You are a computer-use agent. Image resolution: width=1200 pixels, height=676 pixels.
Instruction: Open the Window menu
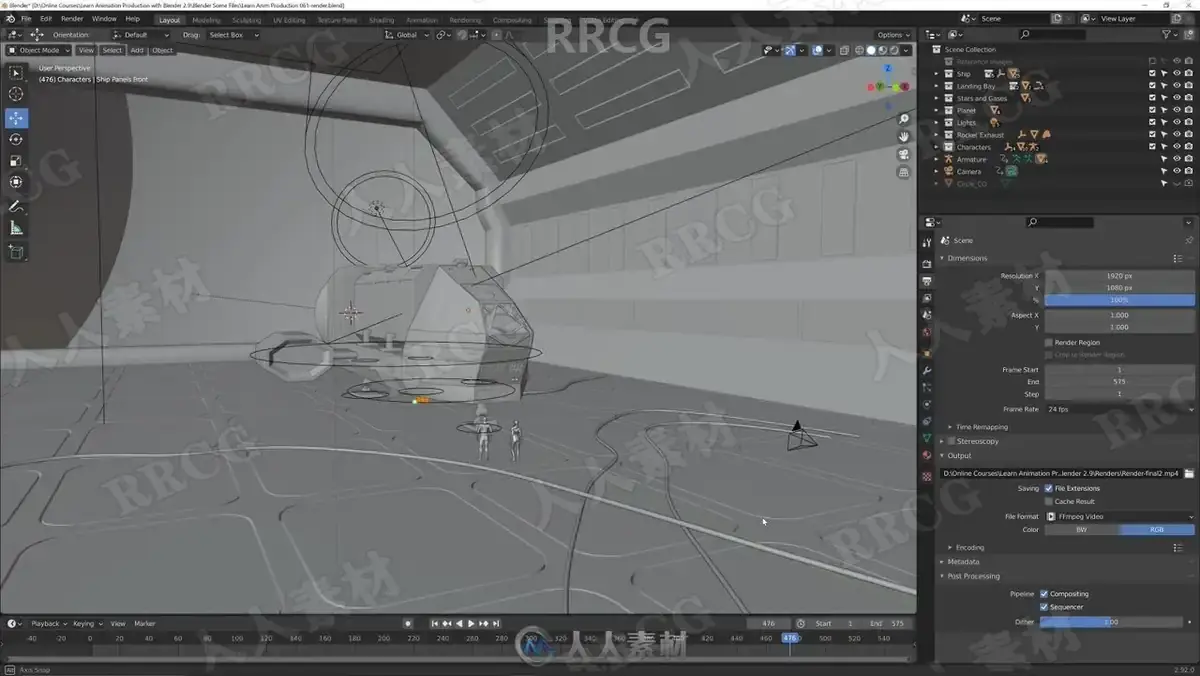(104, 19)
